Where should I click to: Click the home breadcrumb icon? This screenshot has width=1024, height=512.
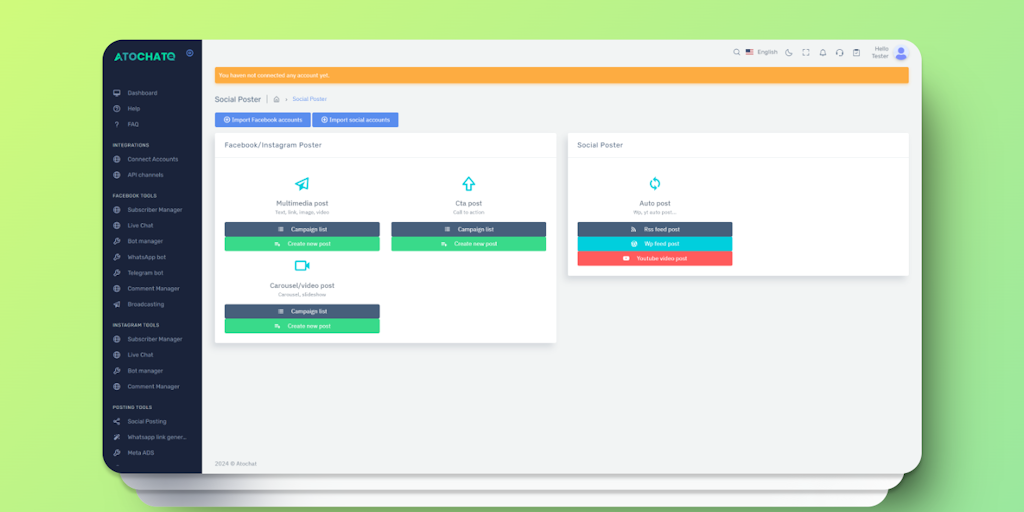(276, 99)
